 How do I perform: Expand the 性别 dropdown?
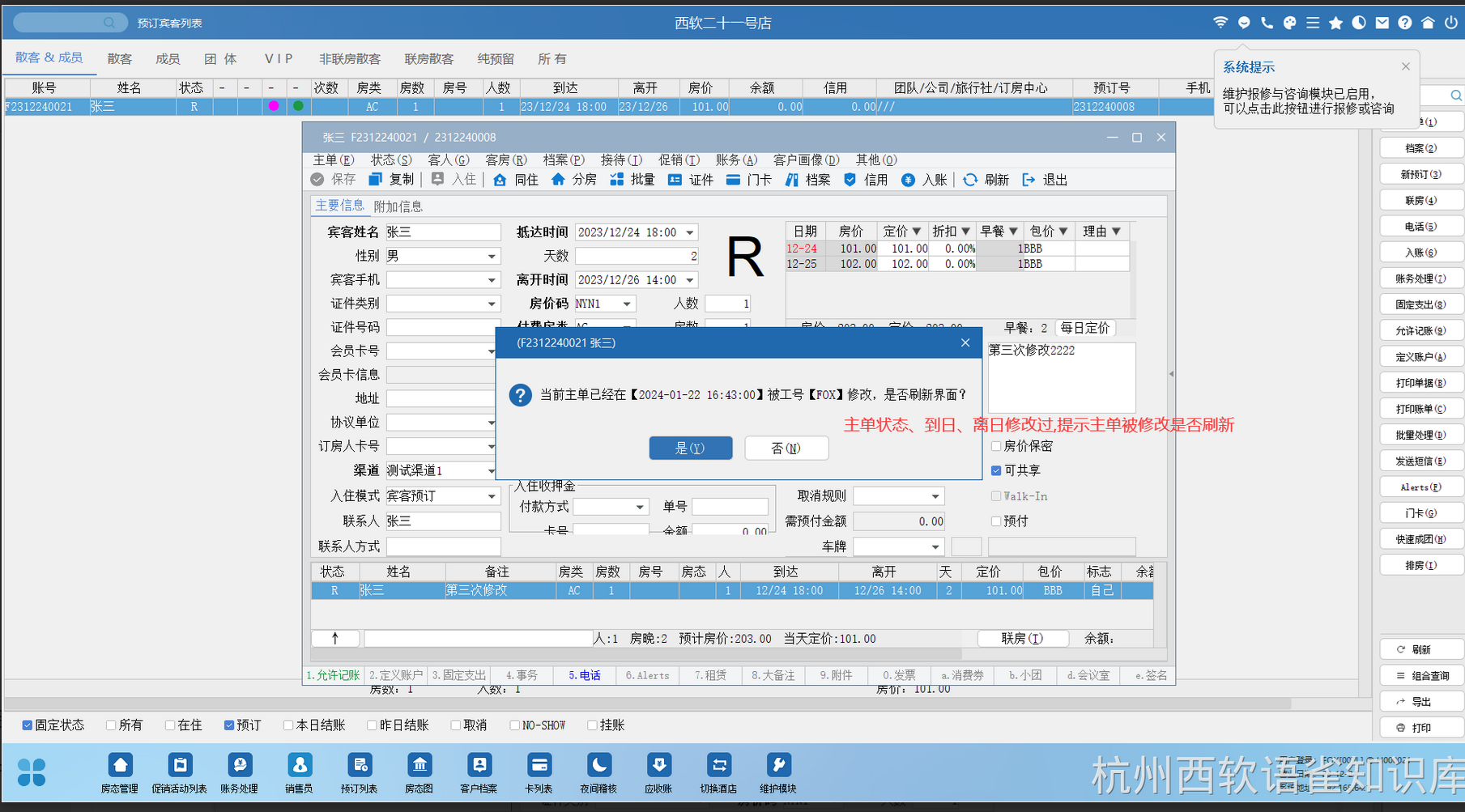(492, 257)
